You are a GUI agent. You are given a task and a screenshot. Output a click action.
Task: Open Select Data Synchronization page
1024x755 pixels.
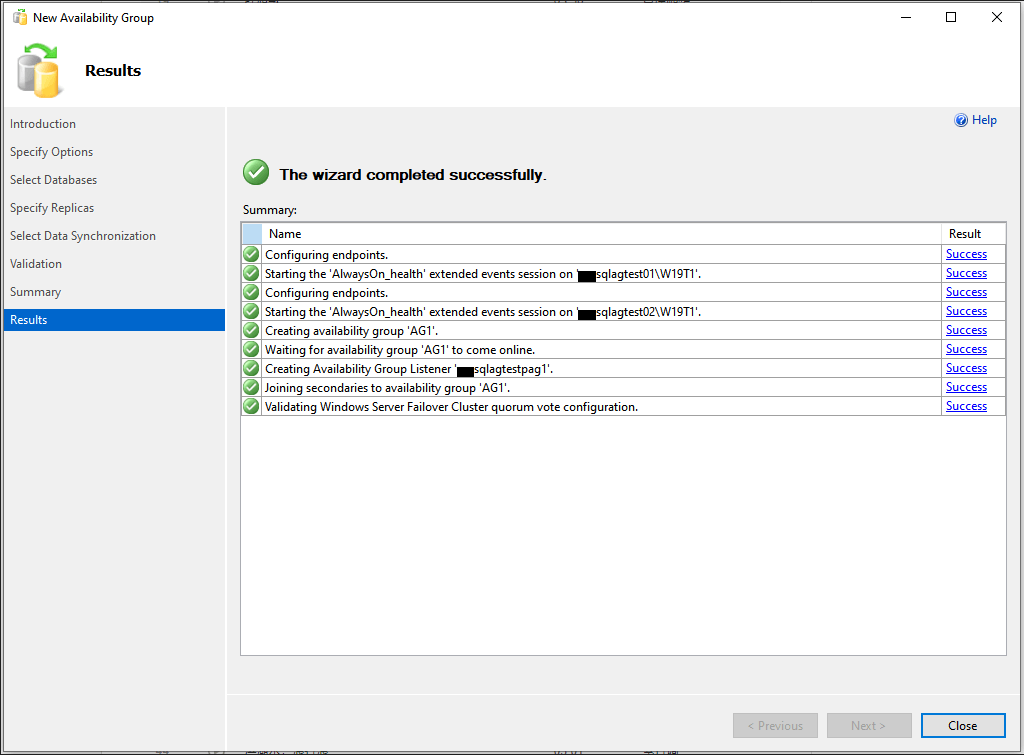tap(83, 236)
